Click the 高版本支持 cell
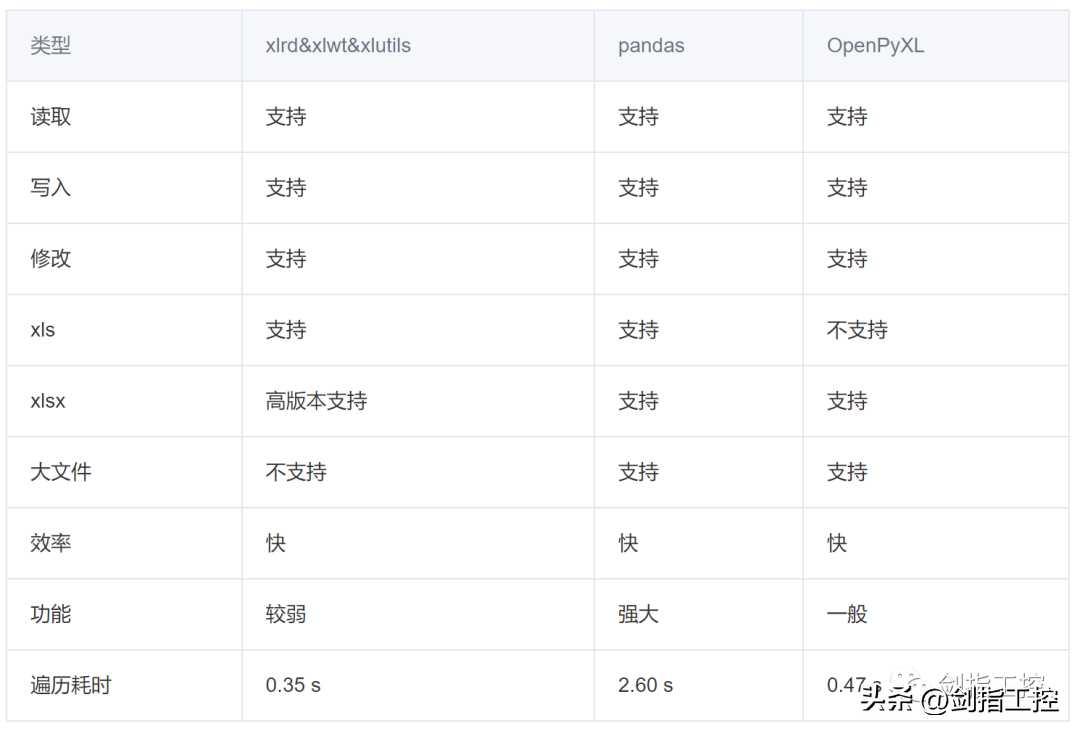Viewport: 1080px width, 734px height. click(316, 401)
